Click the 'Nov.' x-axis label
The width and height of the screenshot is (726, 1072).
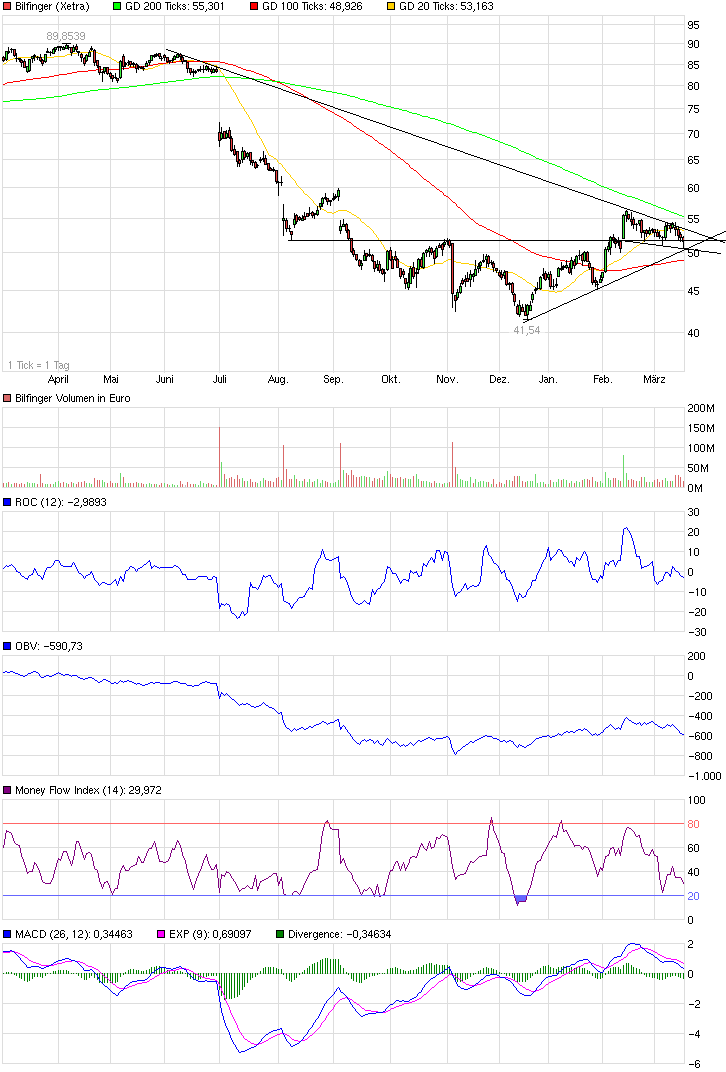[x=447, y=379]
